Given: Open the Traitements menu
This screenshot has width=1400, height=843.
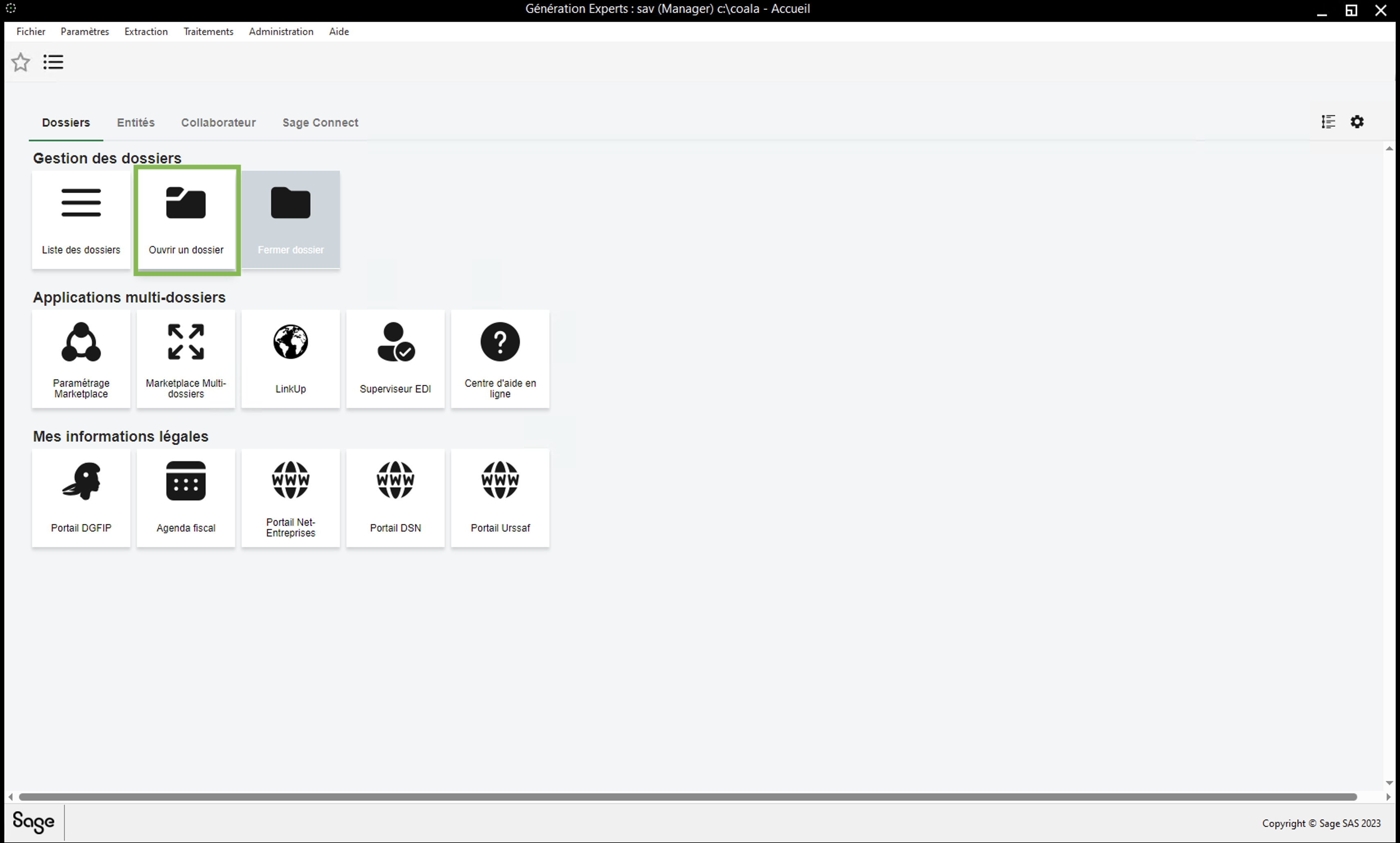Looking at the screenshot, I should (x=208, y=32).
